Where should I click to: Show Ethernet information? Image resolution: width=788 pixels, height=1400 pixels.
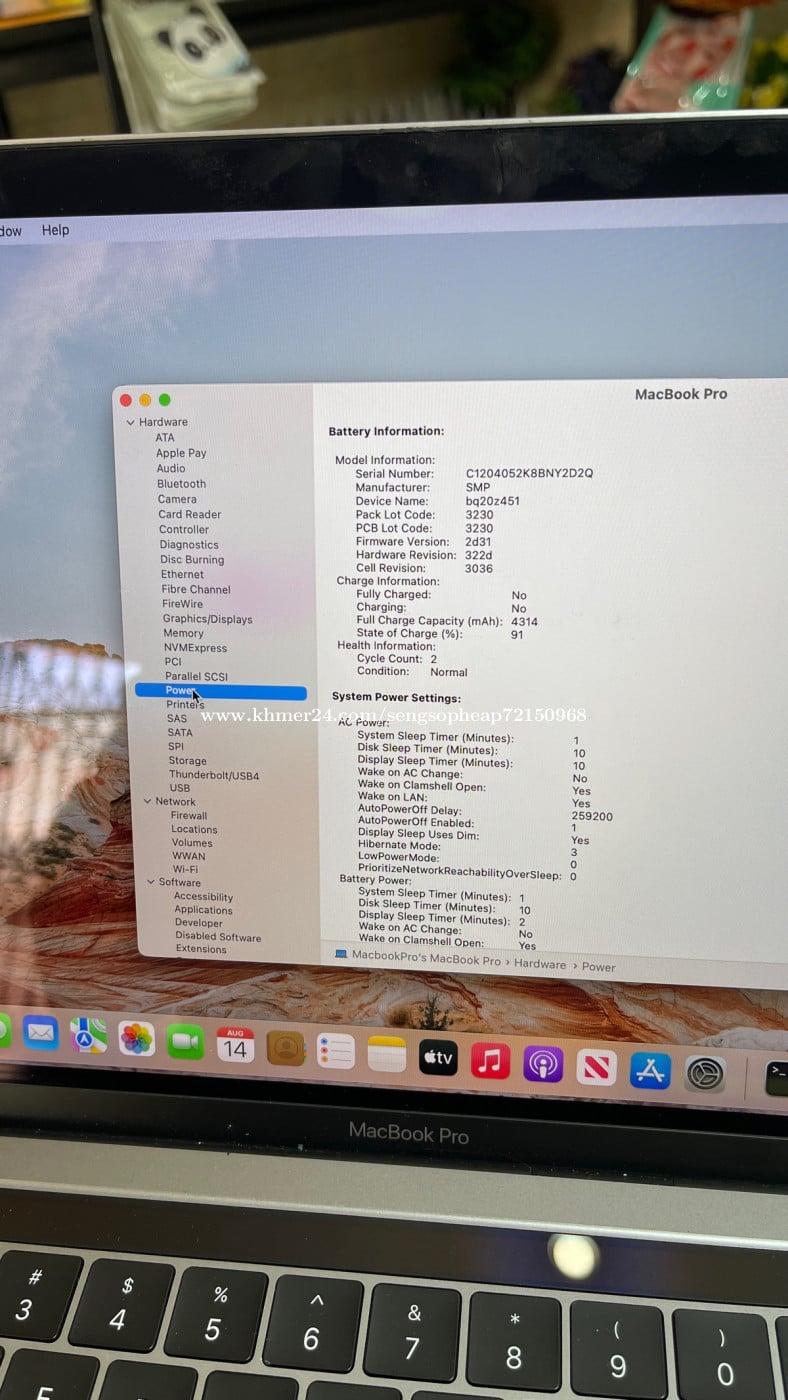coord(183,575)
